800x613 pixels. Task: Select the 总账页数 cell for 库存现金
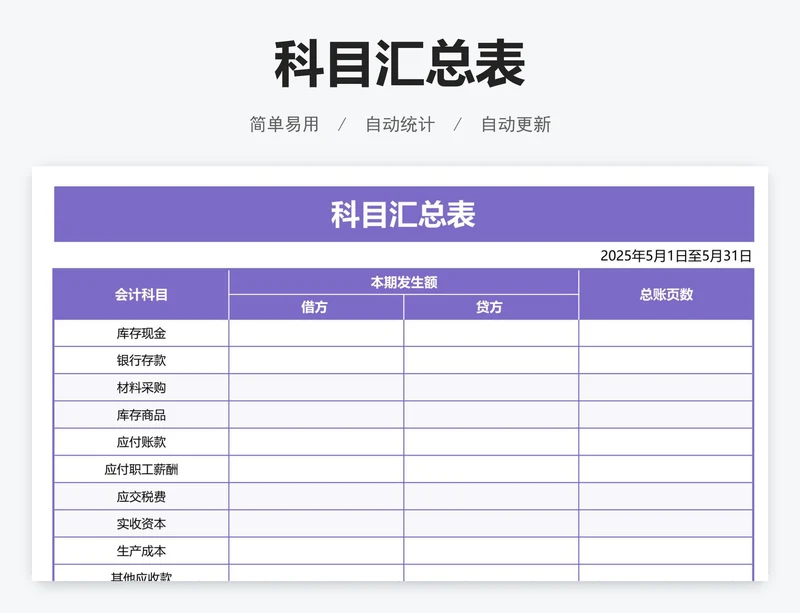(666, 333)
